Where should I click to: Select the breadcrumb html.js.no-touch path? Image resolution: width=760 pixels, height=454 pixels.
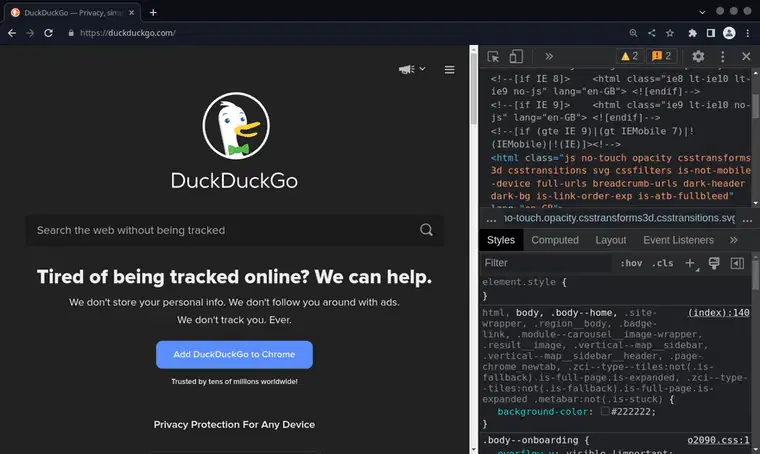[619, 218]
